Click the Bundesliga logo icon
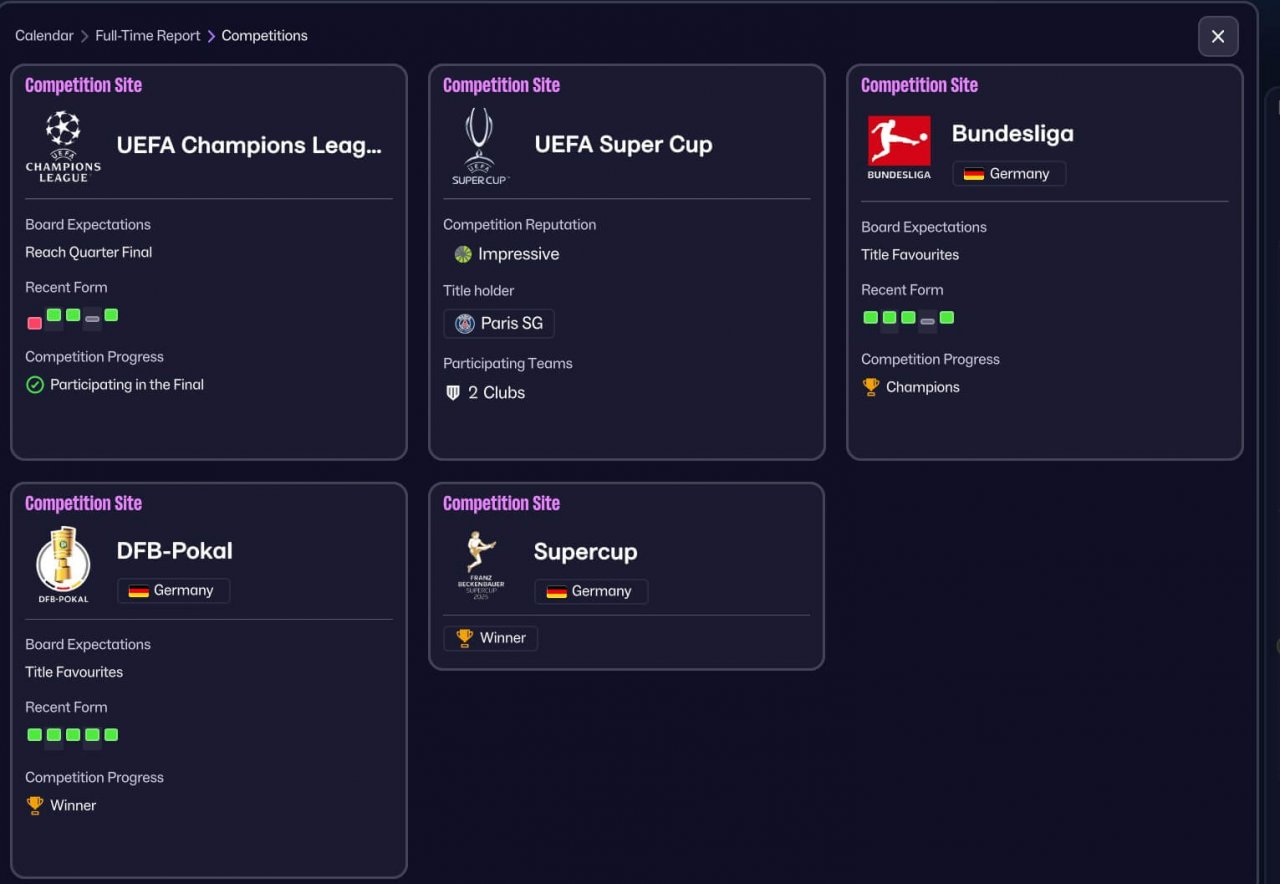Viewport: 1280px width, 884px height. [x=899, y=147]
